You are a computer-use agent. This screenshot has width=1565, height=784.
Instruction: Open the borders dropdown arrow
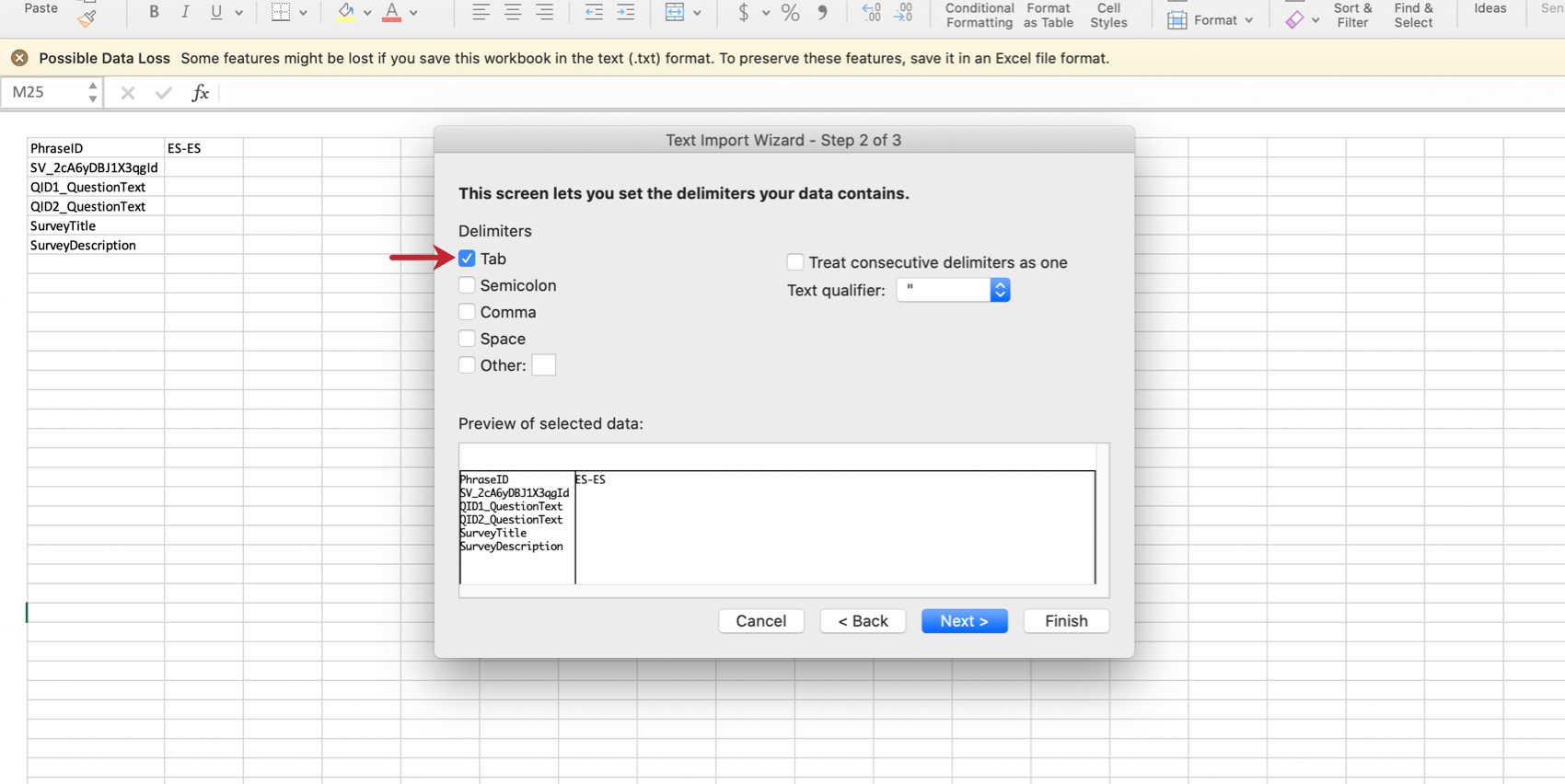coord(303,13)
